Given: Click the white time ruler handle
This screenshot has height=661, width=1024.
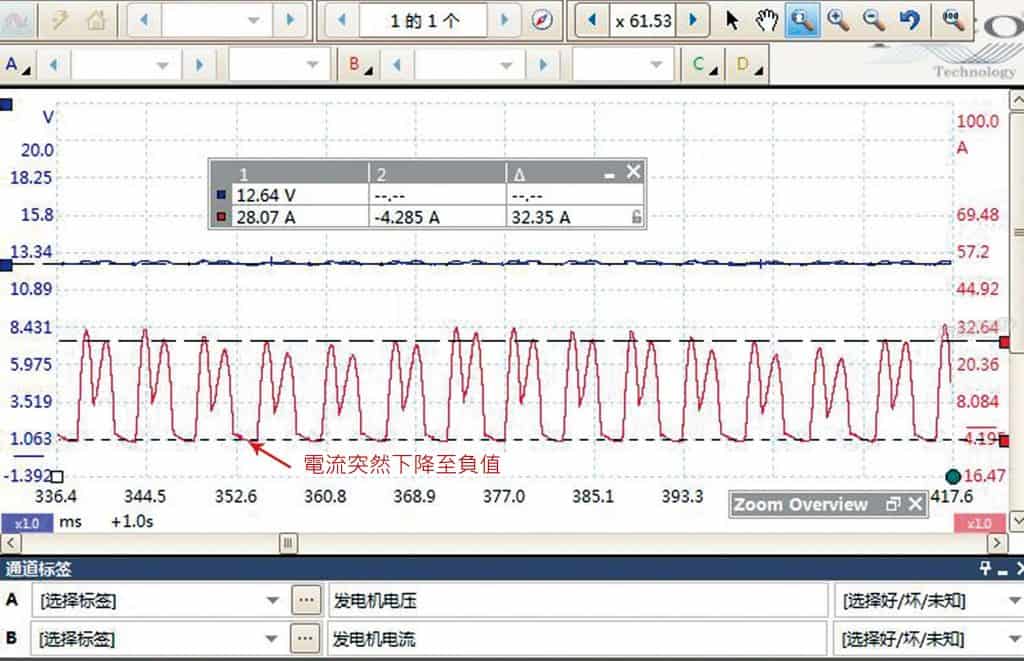Looking at the screenshot, I should [57, 476].
